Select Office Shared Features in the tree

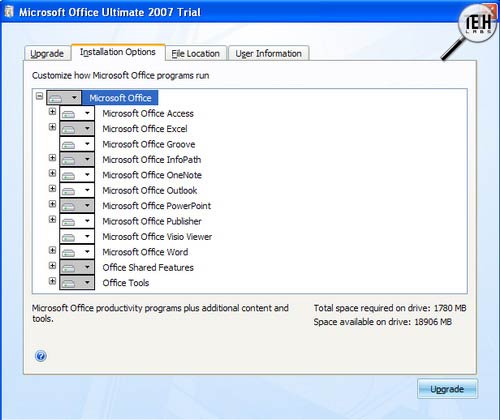148,267
